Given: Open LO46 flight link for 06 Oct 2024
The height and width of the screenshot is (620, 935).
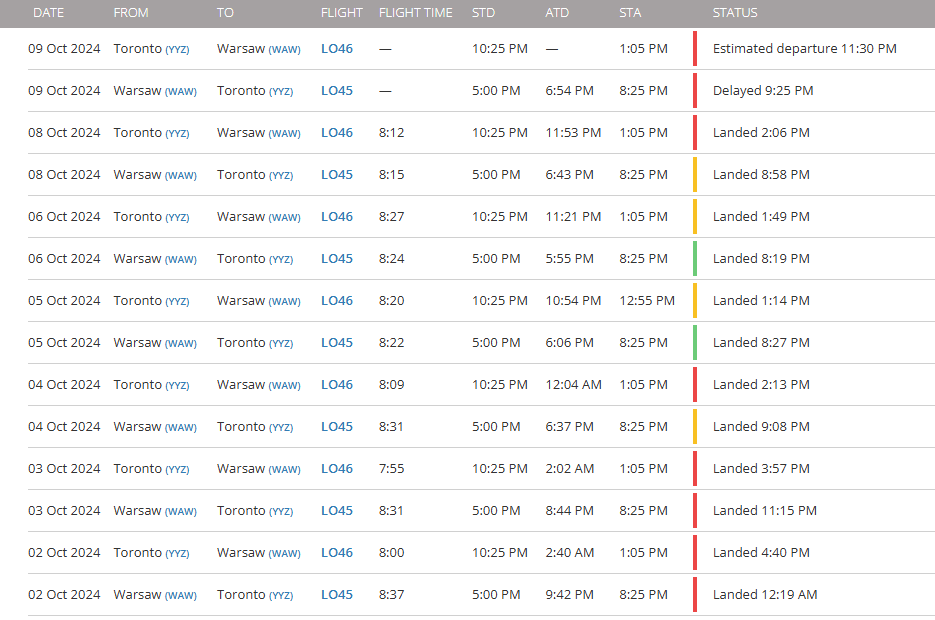Looking at the screenshot, I should point(337,216).
